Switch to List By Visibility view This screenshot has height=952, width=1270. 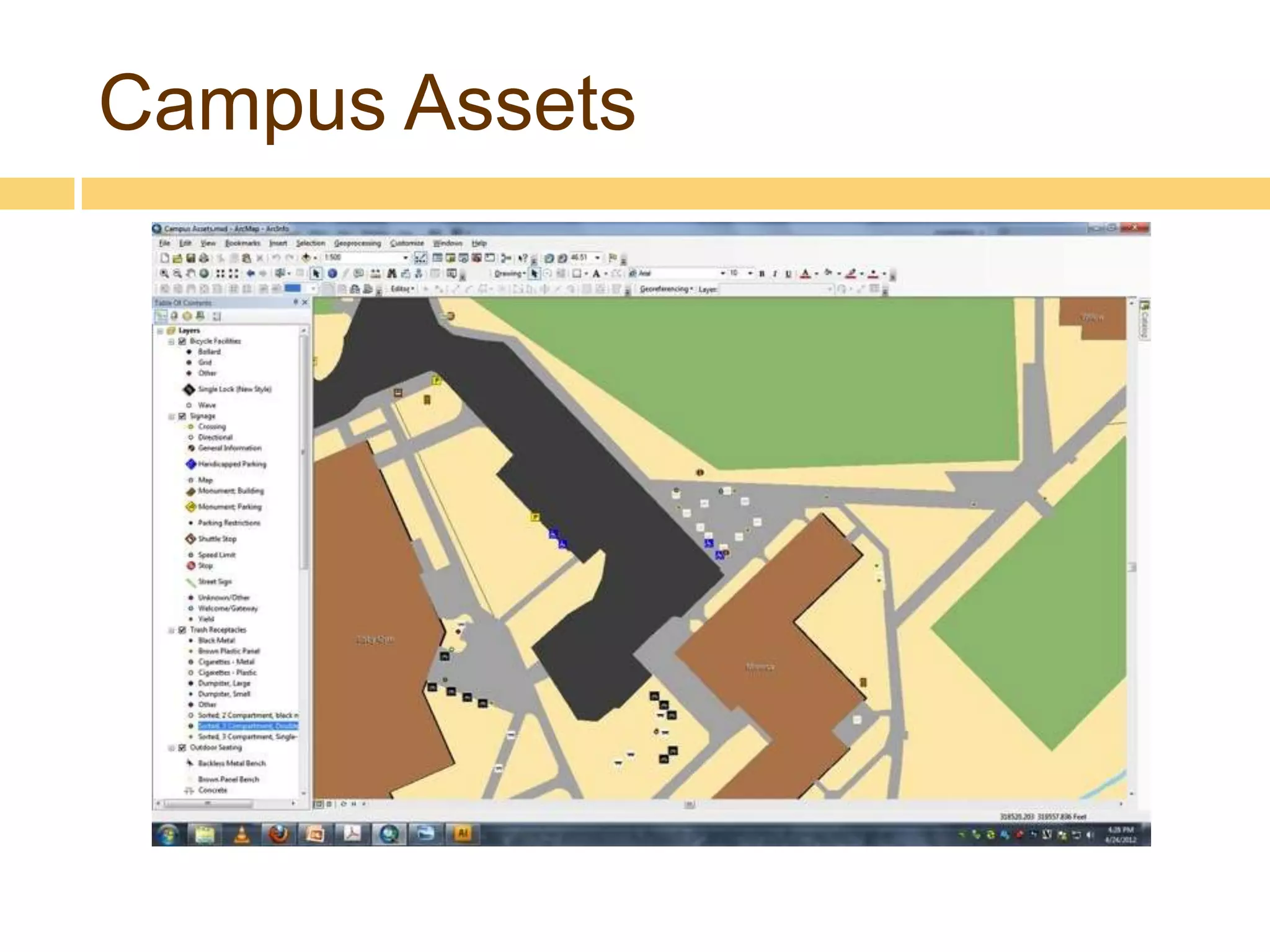point(187,316)
